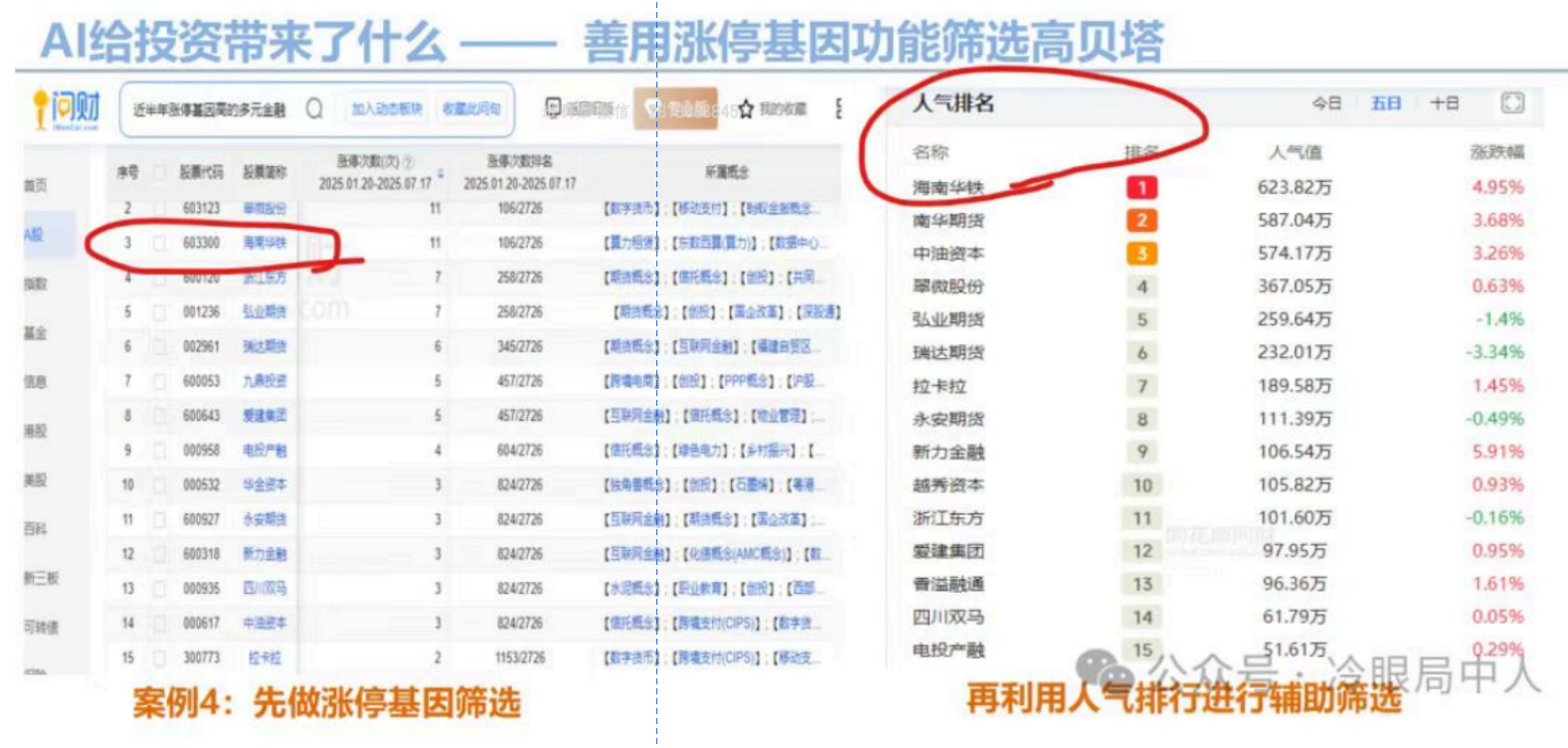Select 美股 in the left sidebar

(x=35, y=479)
